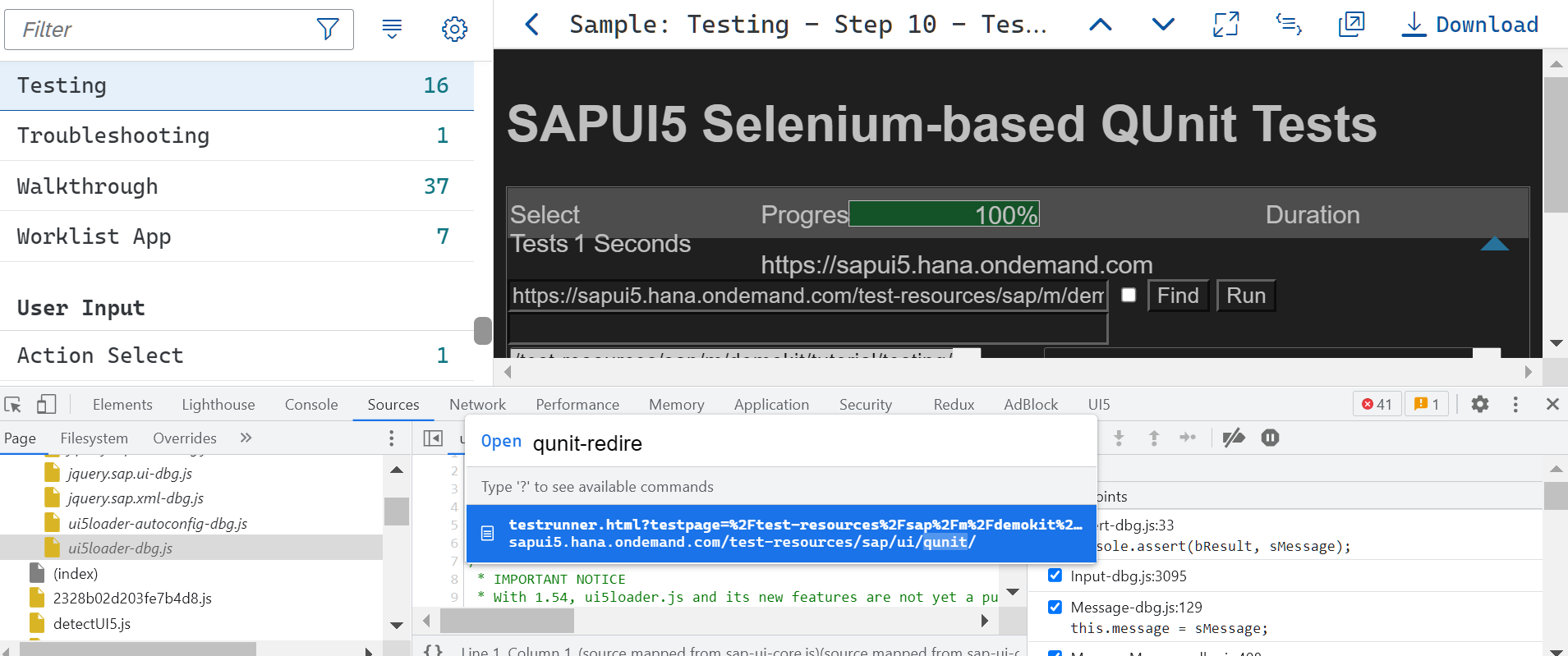Switch to the Lighthouse tab
1568x656 pixels.
[218, 404]
